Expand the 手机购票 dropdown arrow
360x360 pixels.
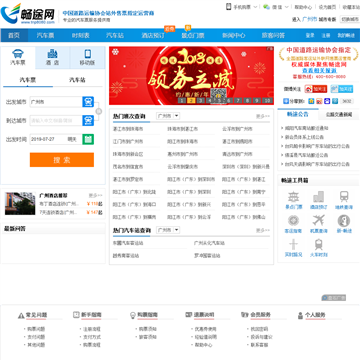pos(255,7)
